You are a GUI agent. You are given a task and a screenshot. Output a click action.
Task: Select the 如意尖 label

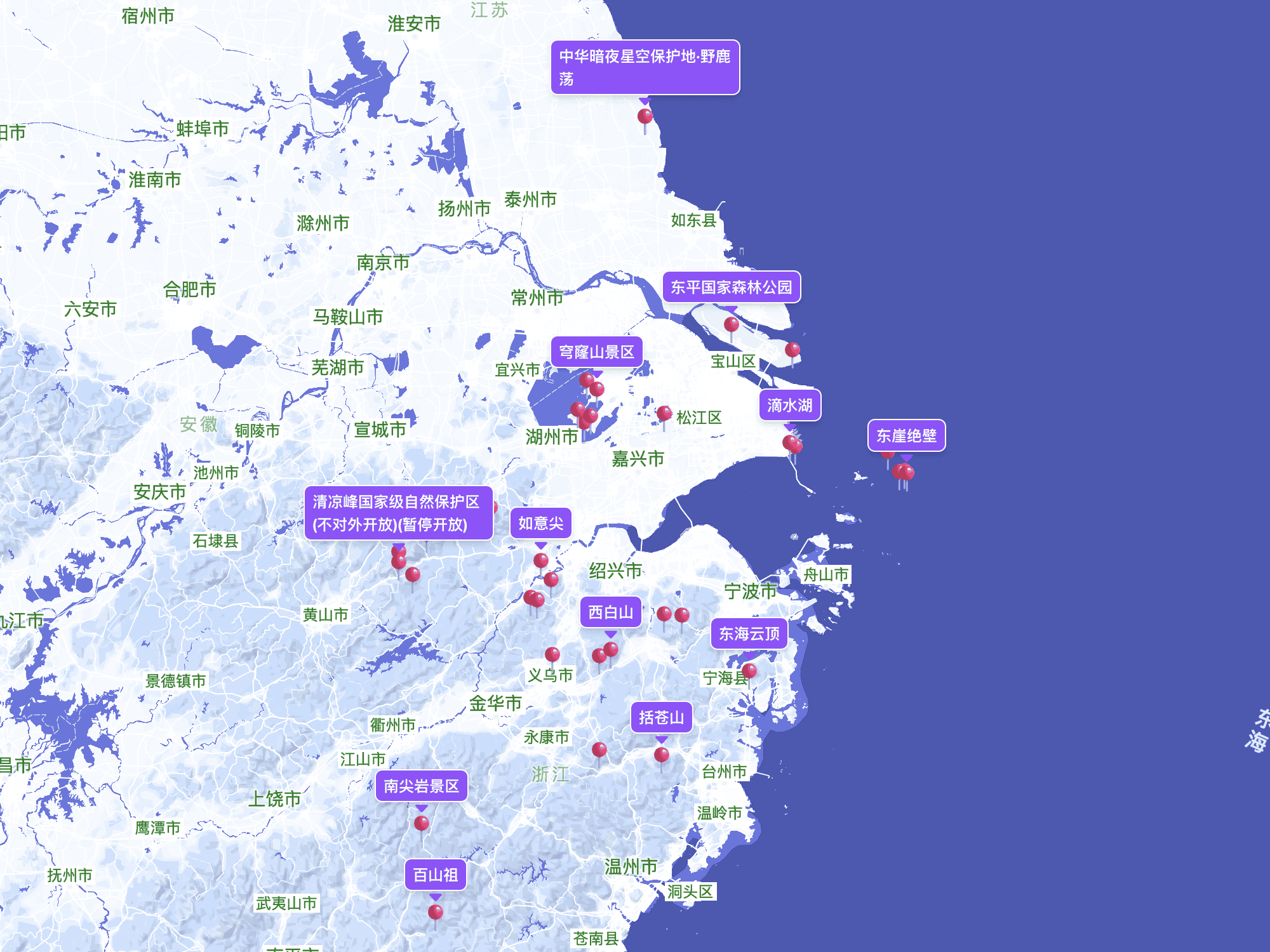pyautogui.click(x=541, y=524)
